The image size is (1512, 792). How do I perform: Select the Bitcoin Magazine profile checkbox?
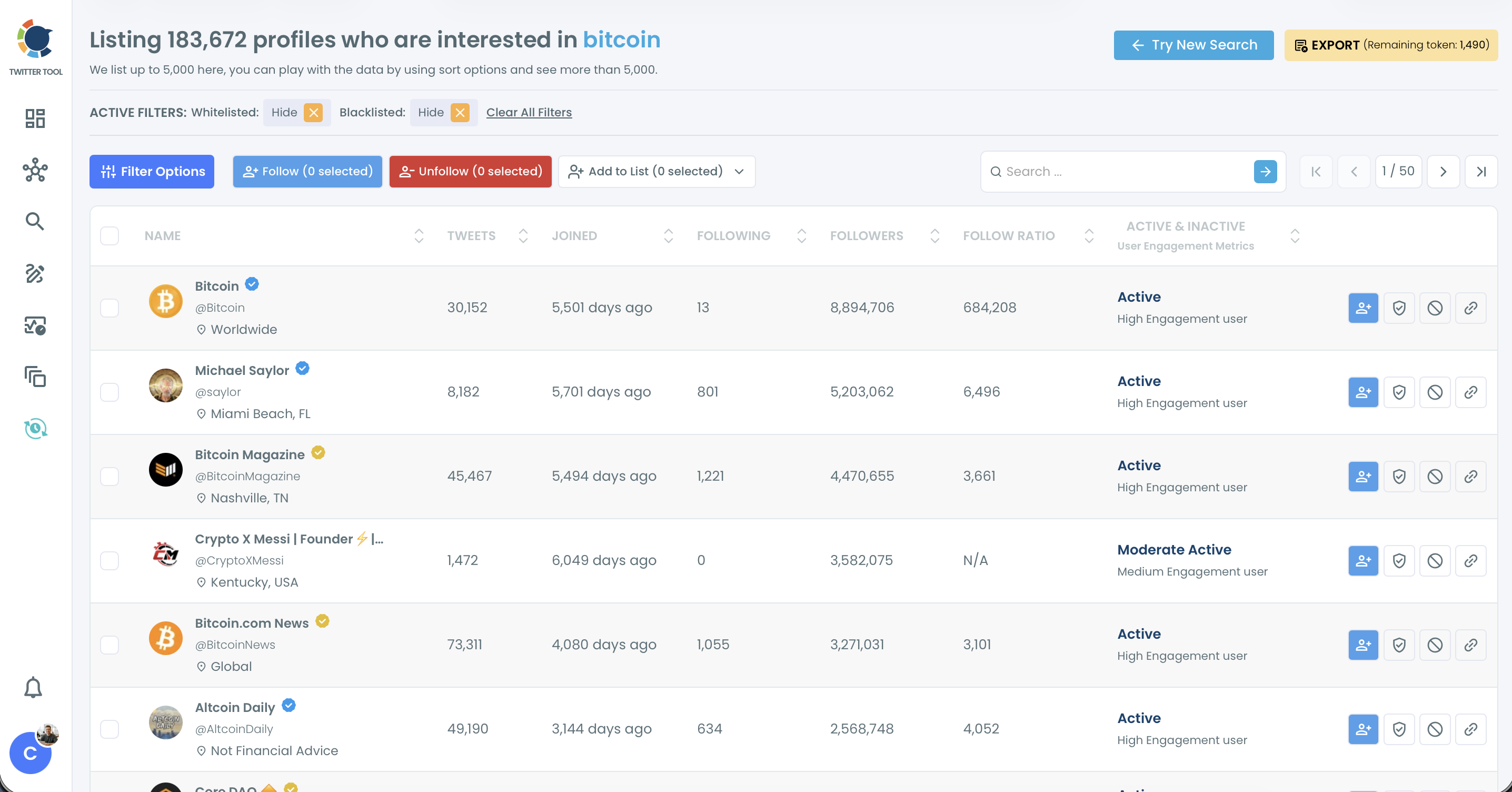click(109, 476)
